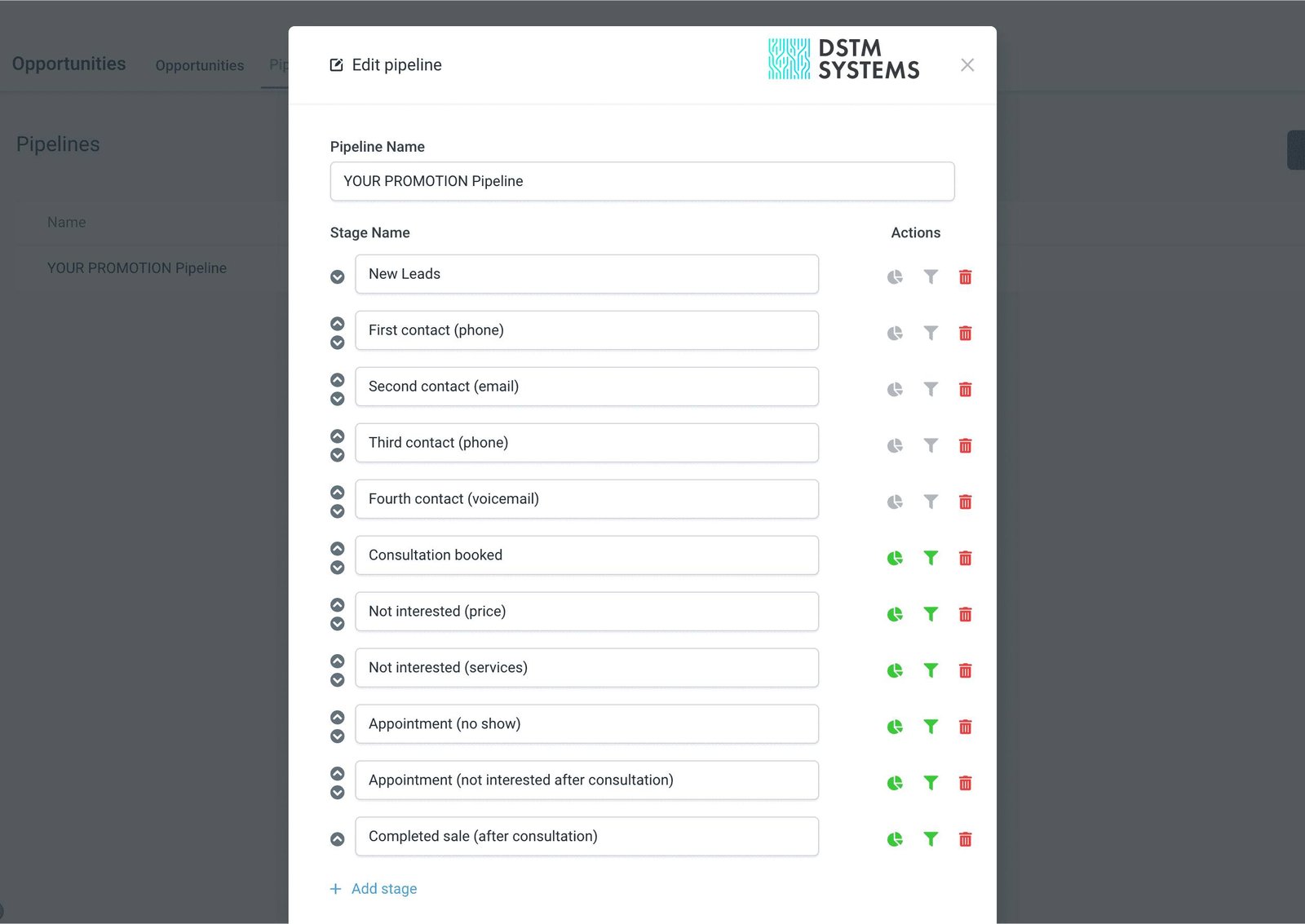Delete the Not interested (price) stage
Image resolution: width=1305 pixels, height=924 pixels.
[x=965, y=614]
